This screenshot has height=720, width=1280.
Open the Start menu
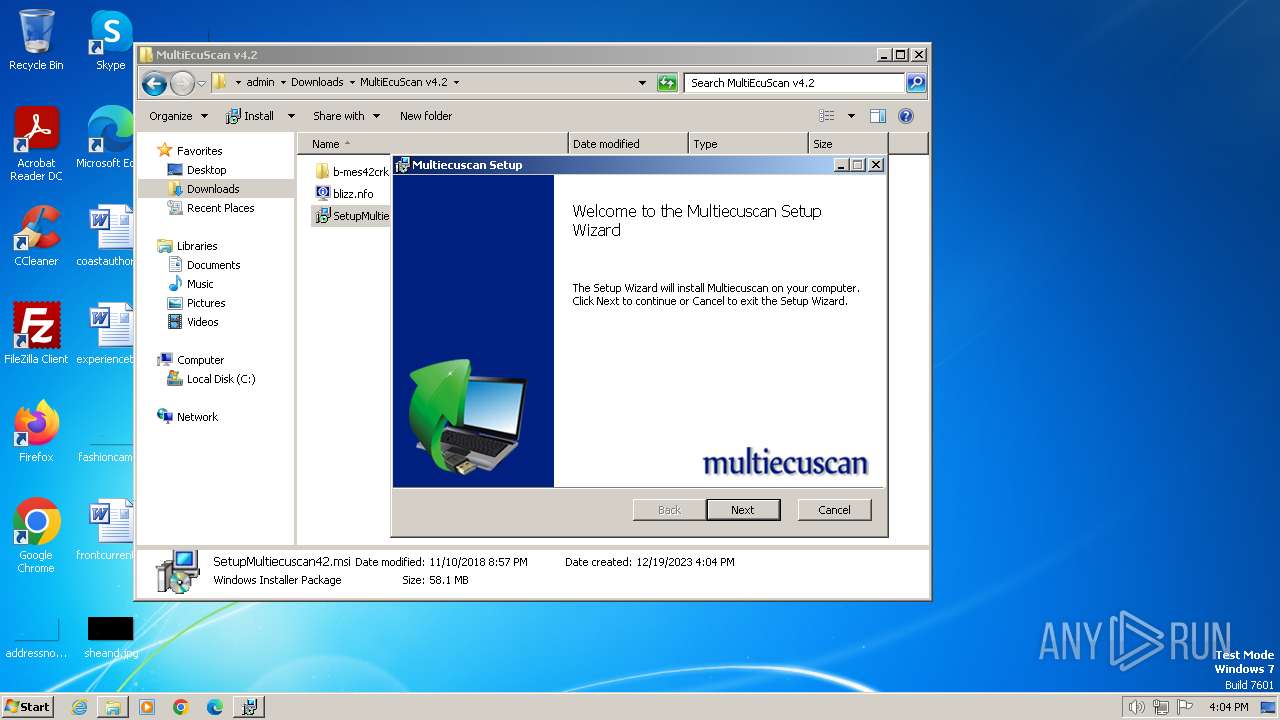click(27, 706)
